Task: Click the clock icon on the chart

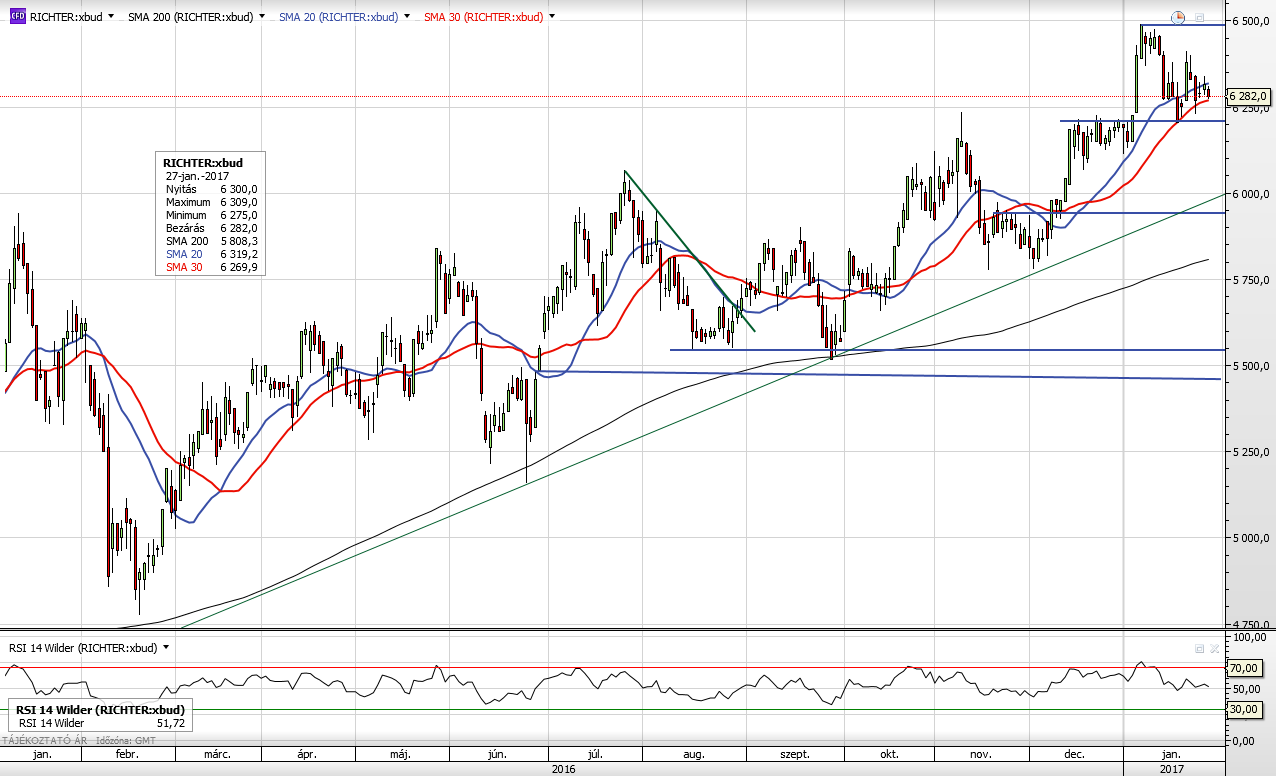Action: coord(1178,17)
